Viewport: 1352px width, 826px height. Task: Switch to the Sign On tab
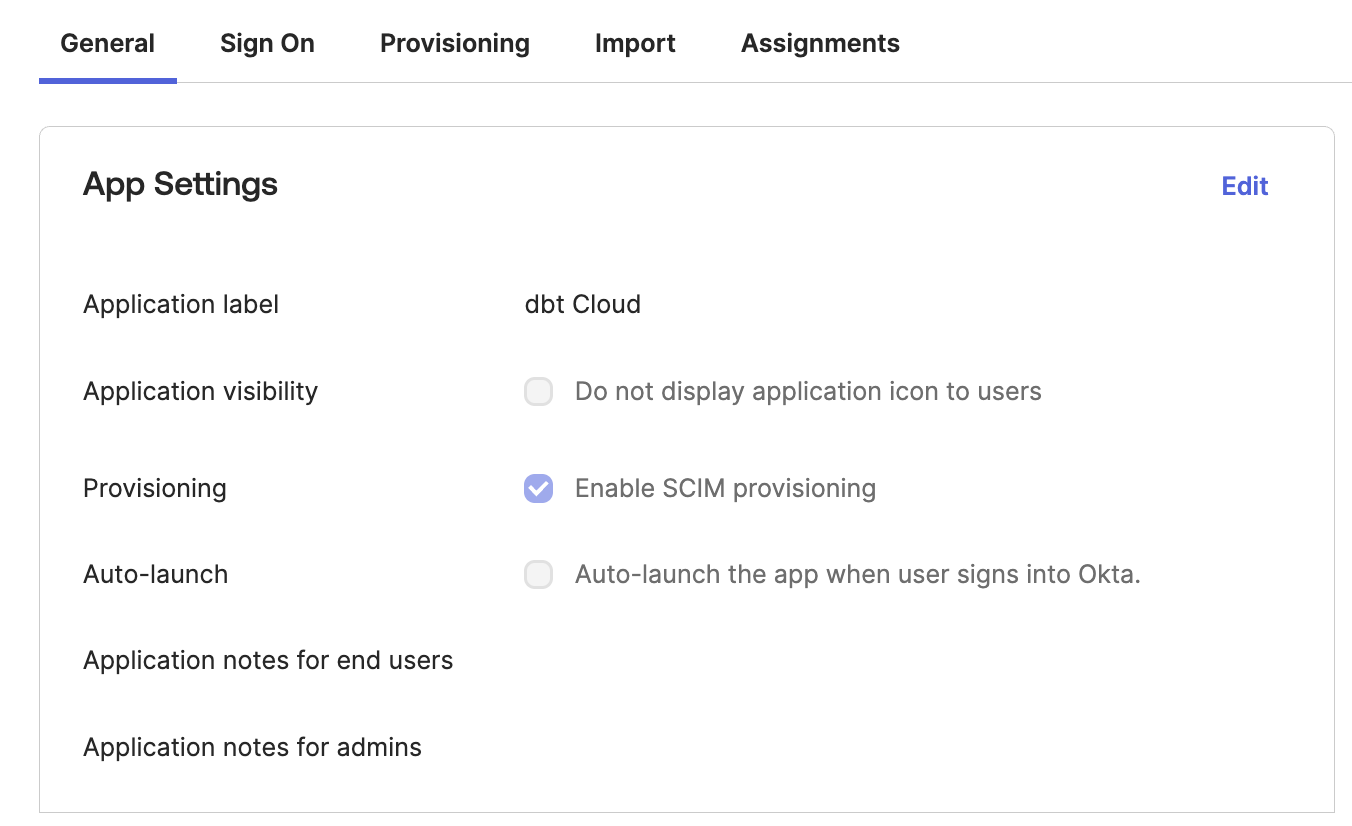pyautogui.click(x=266, y=43)
